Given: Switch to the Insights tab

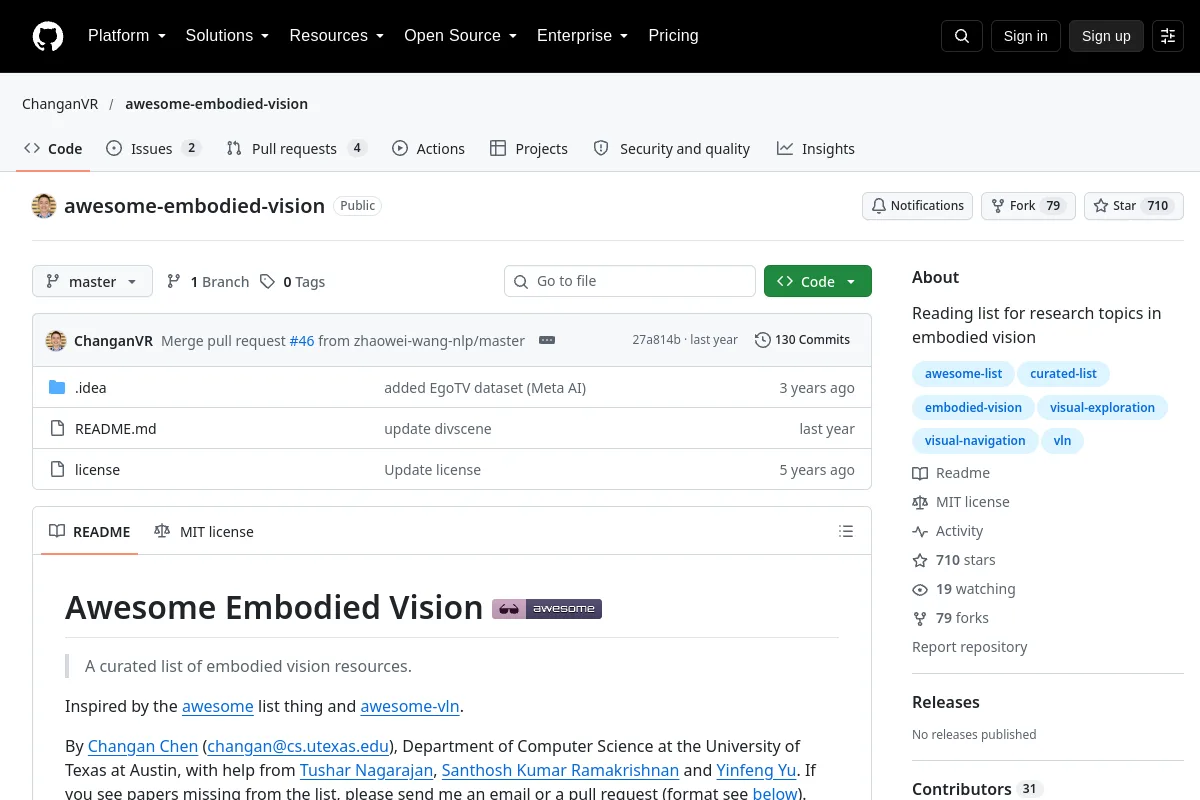Looking at the screenshot, I should pyautogui.click(x=816, y=149).
